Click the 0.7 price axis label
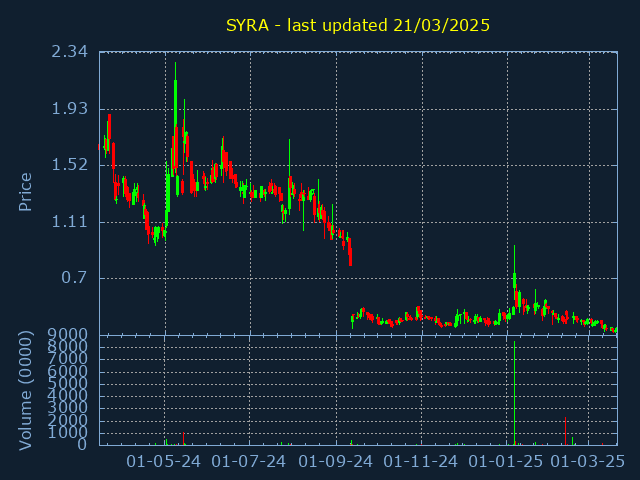The image size is (640, 480). (74, 278)
